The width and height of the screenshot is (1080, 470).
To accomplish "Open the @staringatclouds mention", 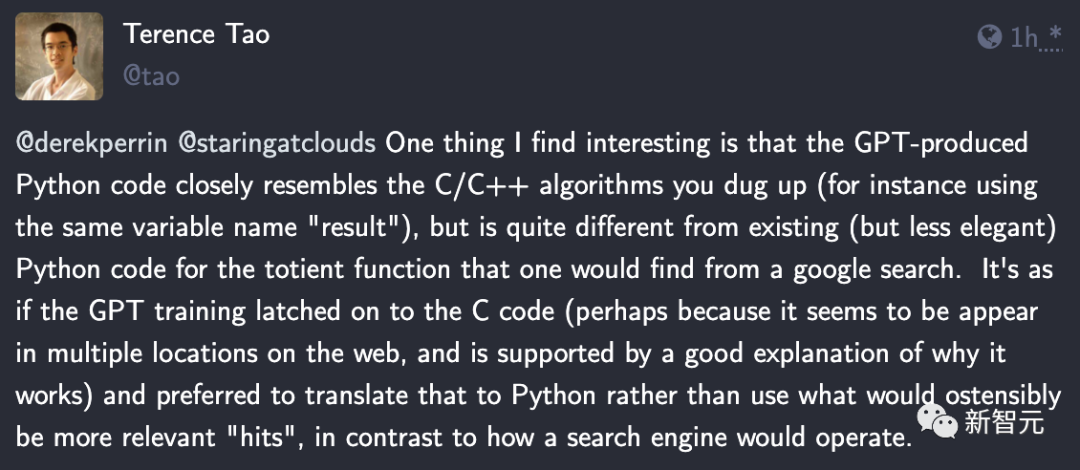I will click(x=277, y=143).
